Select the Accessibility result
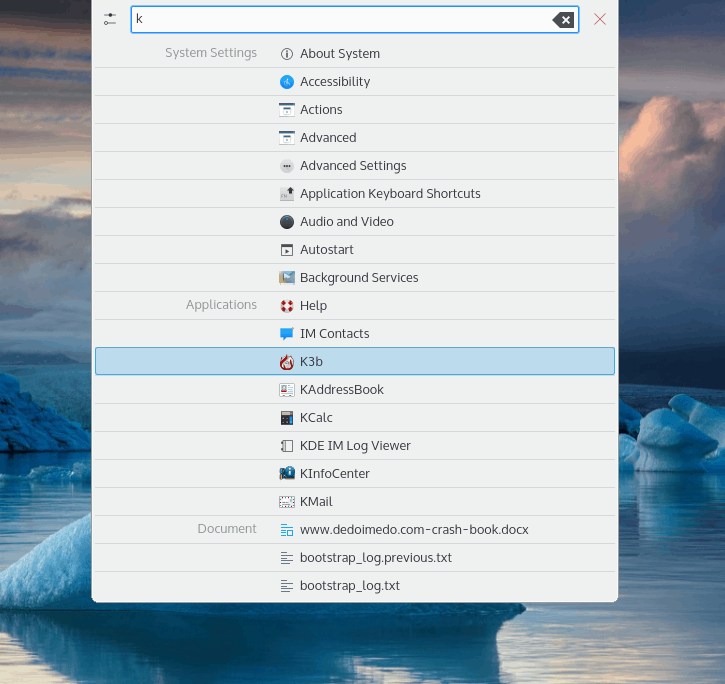The image size is (725, 684). [355, 82]
